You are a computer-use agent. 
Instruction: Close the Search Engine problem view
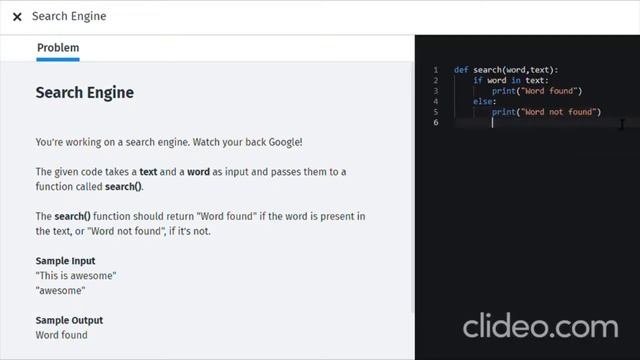(x=17, y=17)
